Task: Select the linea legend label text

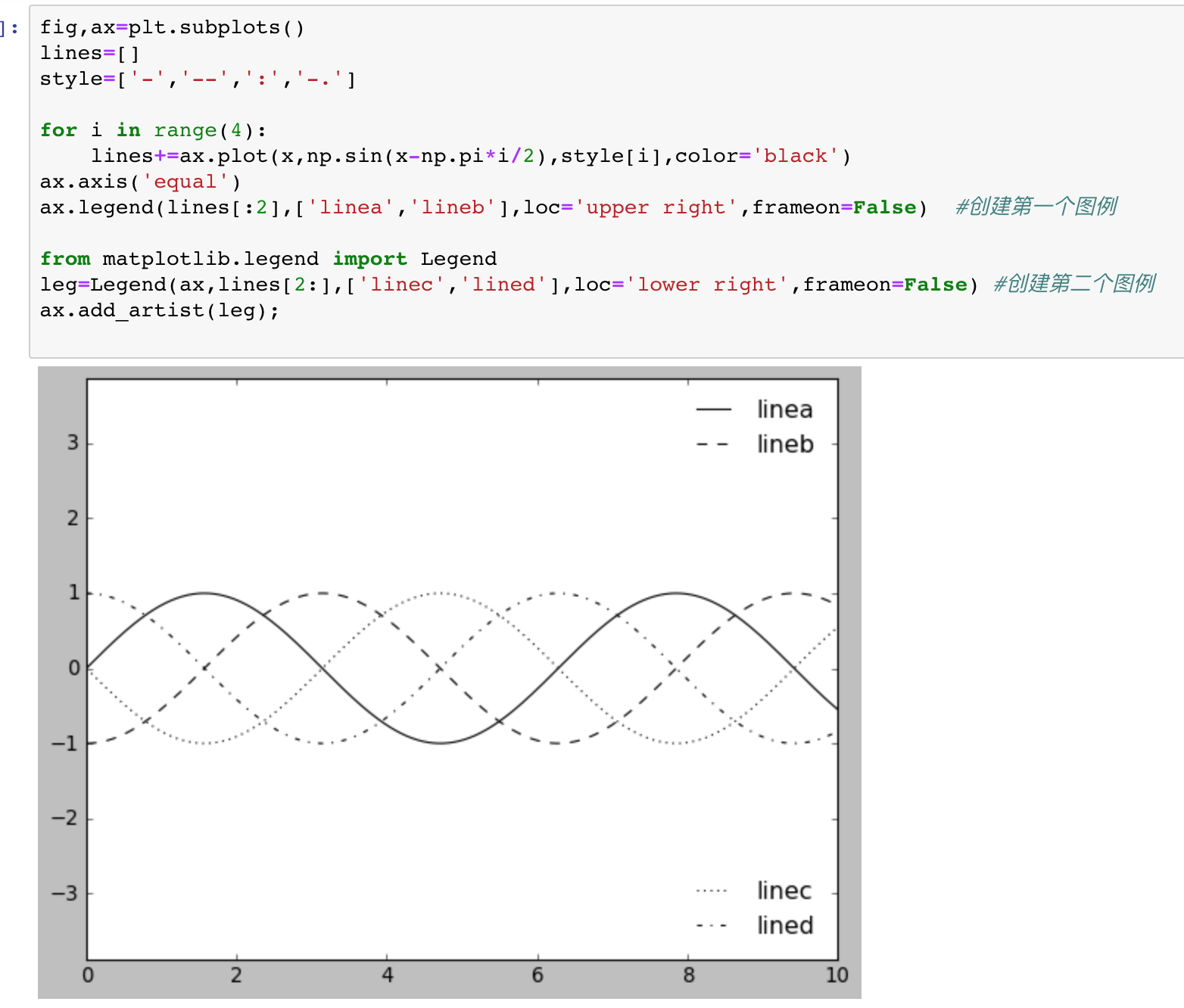Action: click(785, 409)
